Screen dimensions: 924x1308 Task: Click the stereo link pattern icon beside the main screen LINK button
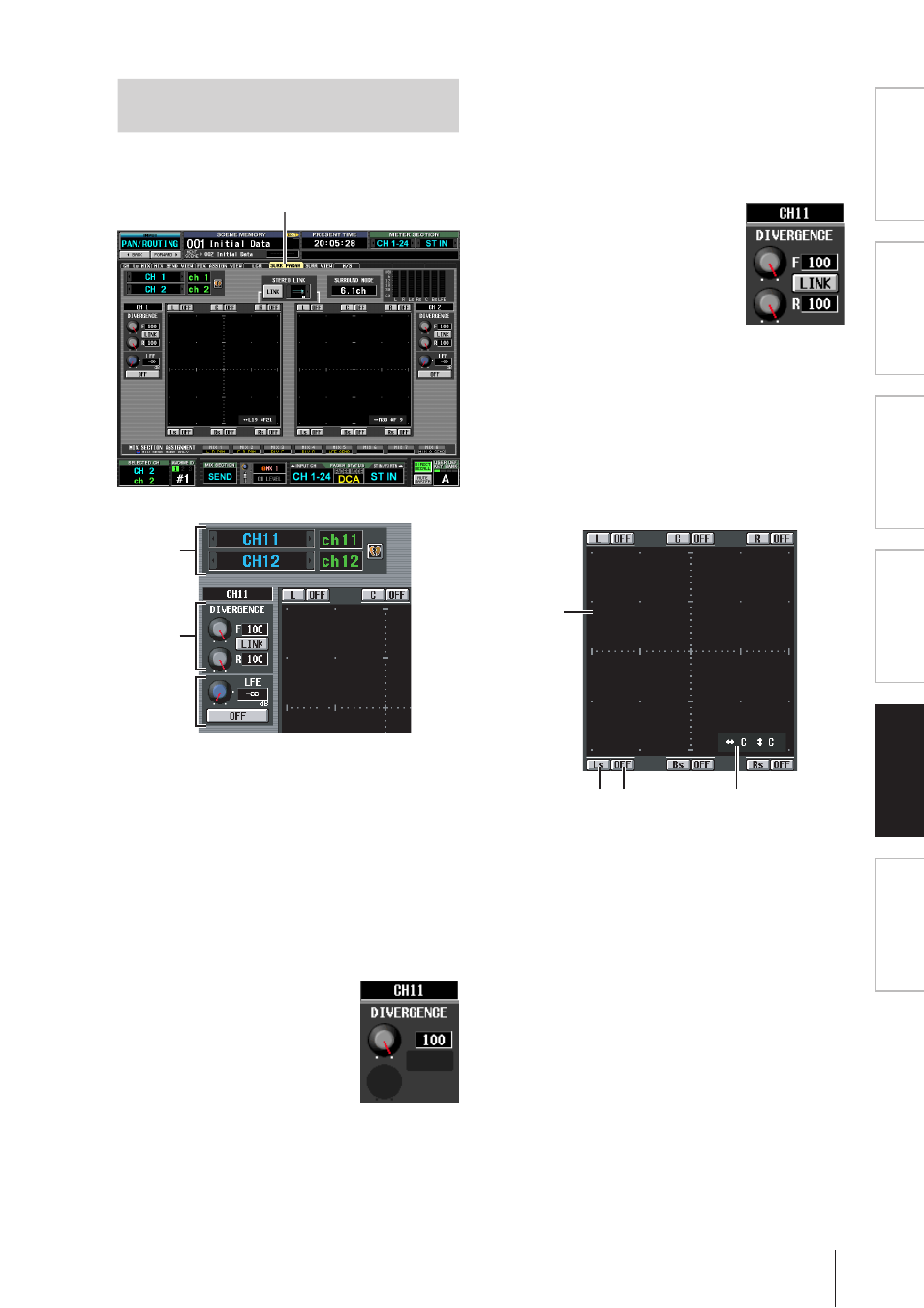[x=298, y=292]
